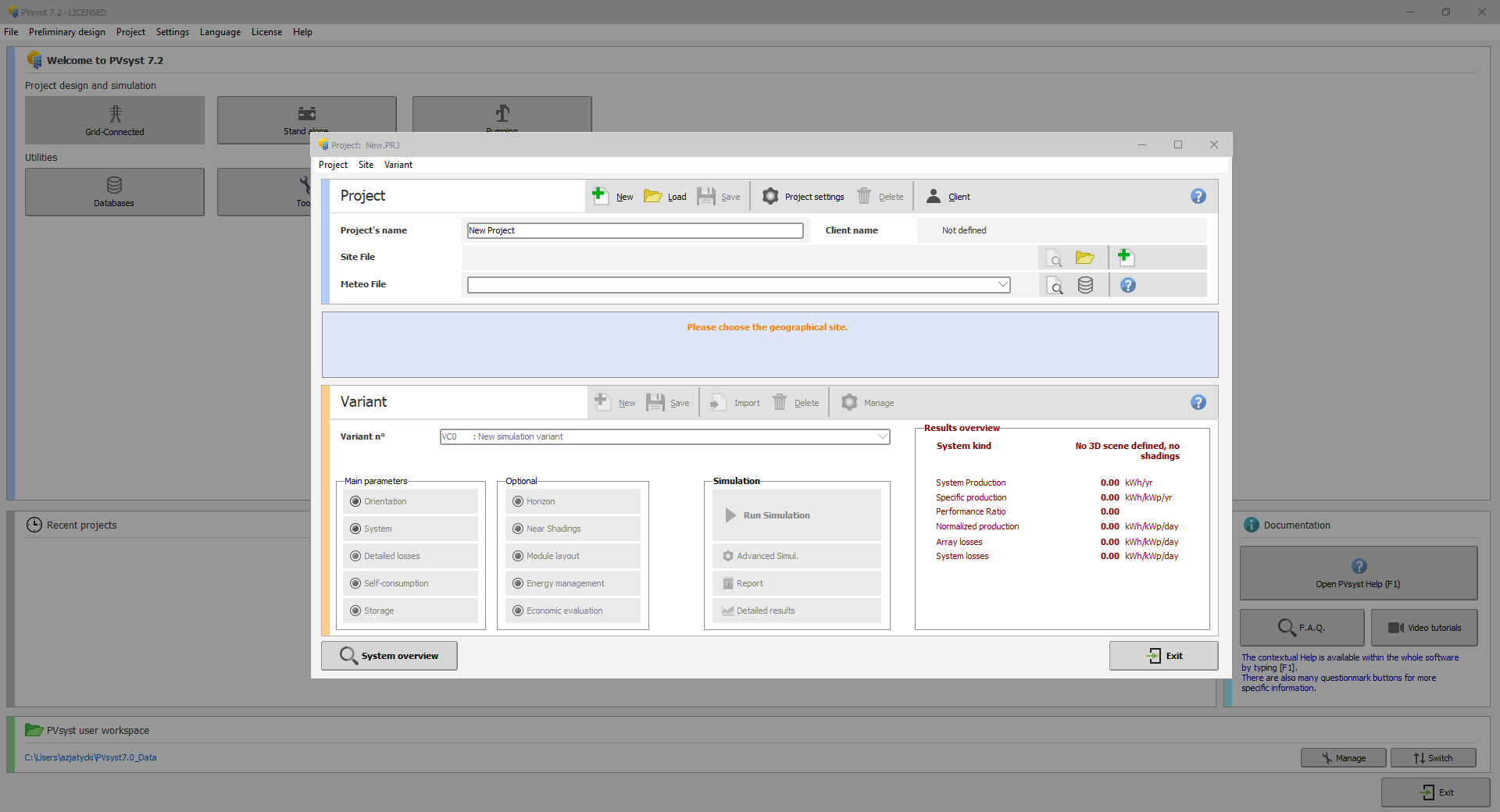Open site file with the folder icon
The width and height of the screenshot is (1500, 812).
tap(1085, 257)
